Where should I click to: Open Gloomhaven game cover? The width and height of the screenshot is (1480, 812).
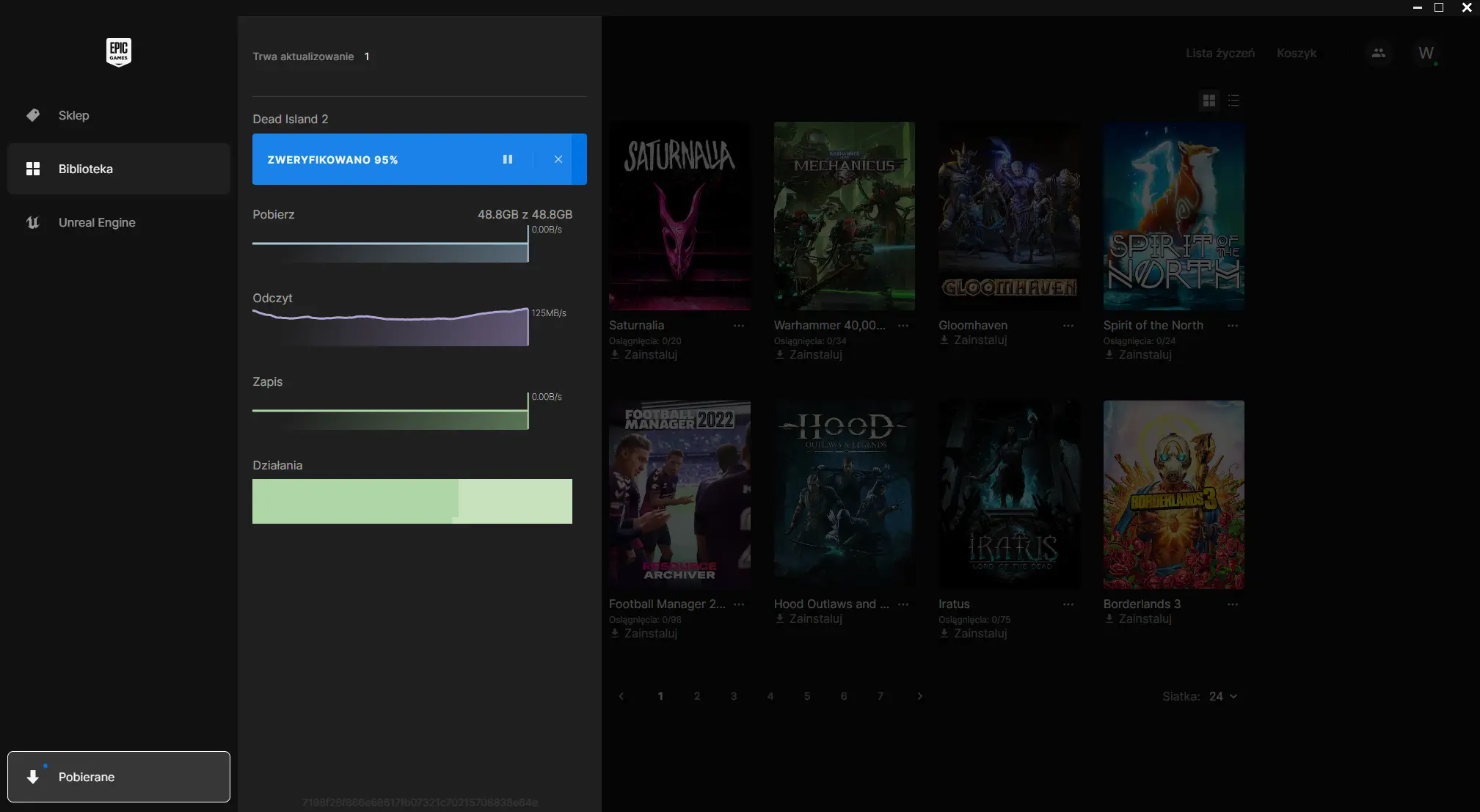1009,216
